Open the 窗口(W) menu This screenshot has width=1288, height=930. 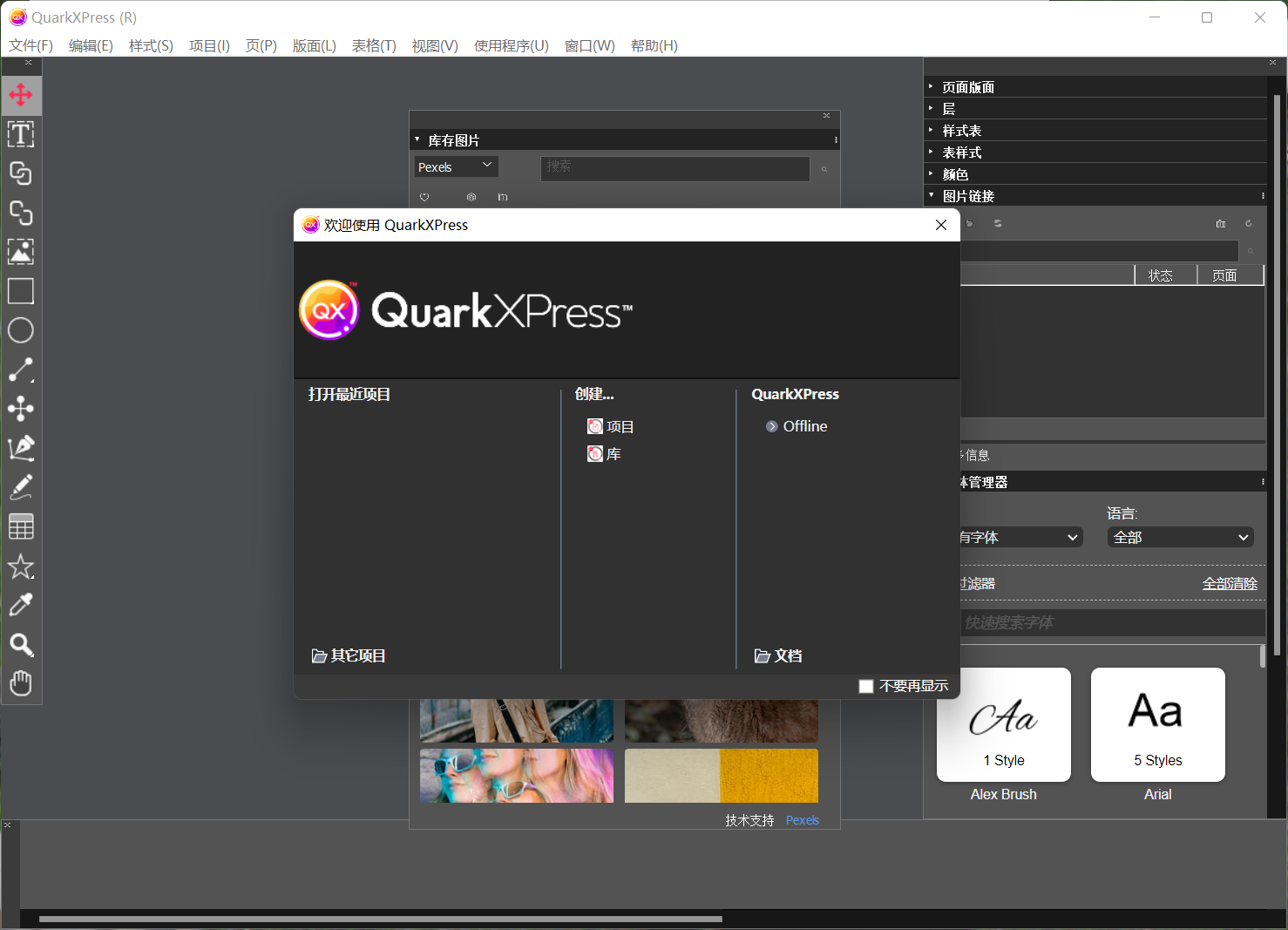tap(590, 45)
